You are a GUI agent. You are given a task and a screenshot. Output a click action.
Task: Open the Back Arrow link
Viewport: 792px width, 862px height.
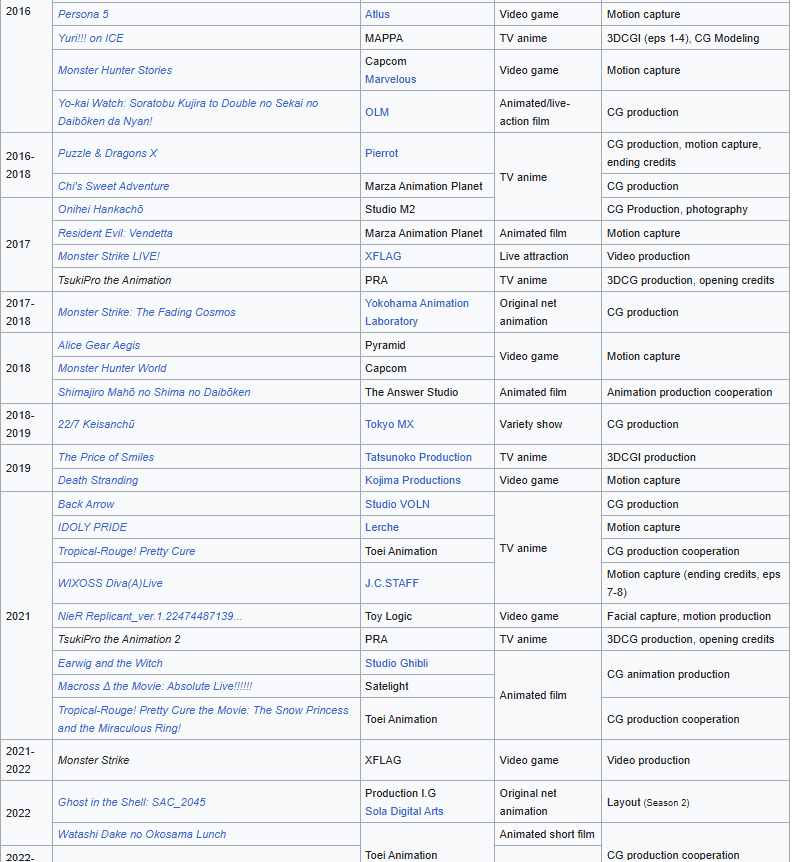pos(86,504)
